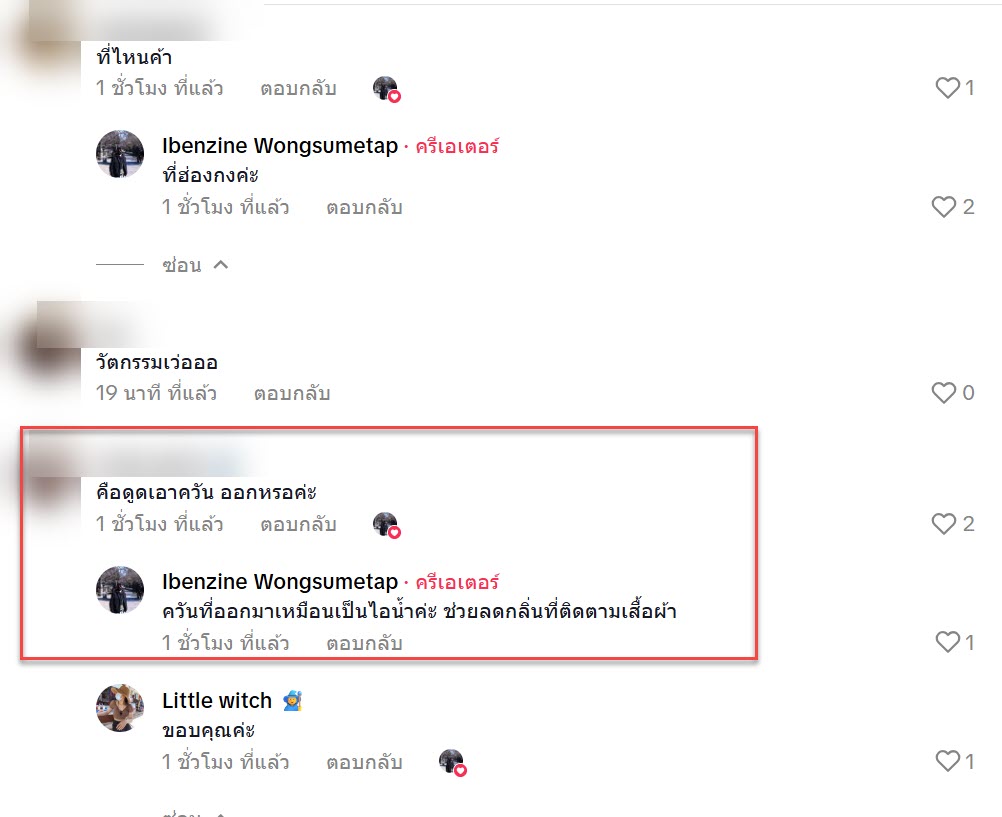
Task: Click creator-liked badge beside "ที่ไหนค้า" comment
Action: (x=387, y=89)
